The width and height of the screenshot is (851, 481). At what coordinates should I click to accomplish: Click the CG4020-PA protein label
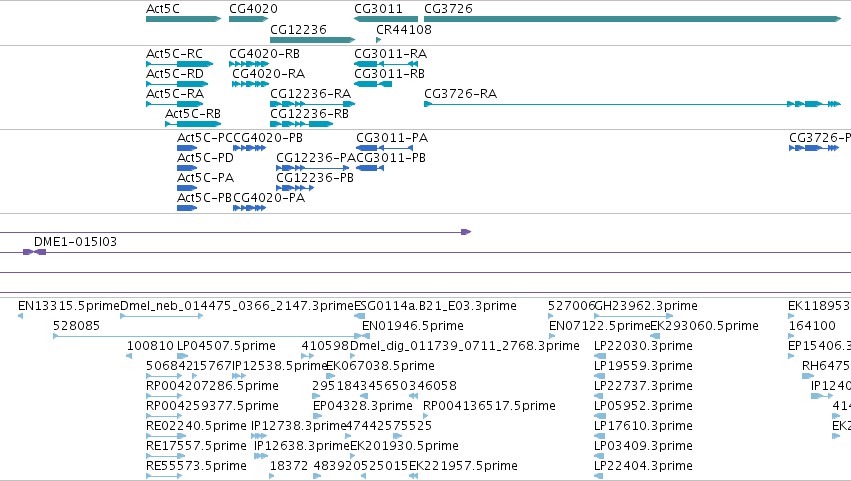[269, 198]
